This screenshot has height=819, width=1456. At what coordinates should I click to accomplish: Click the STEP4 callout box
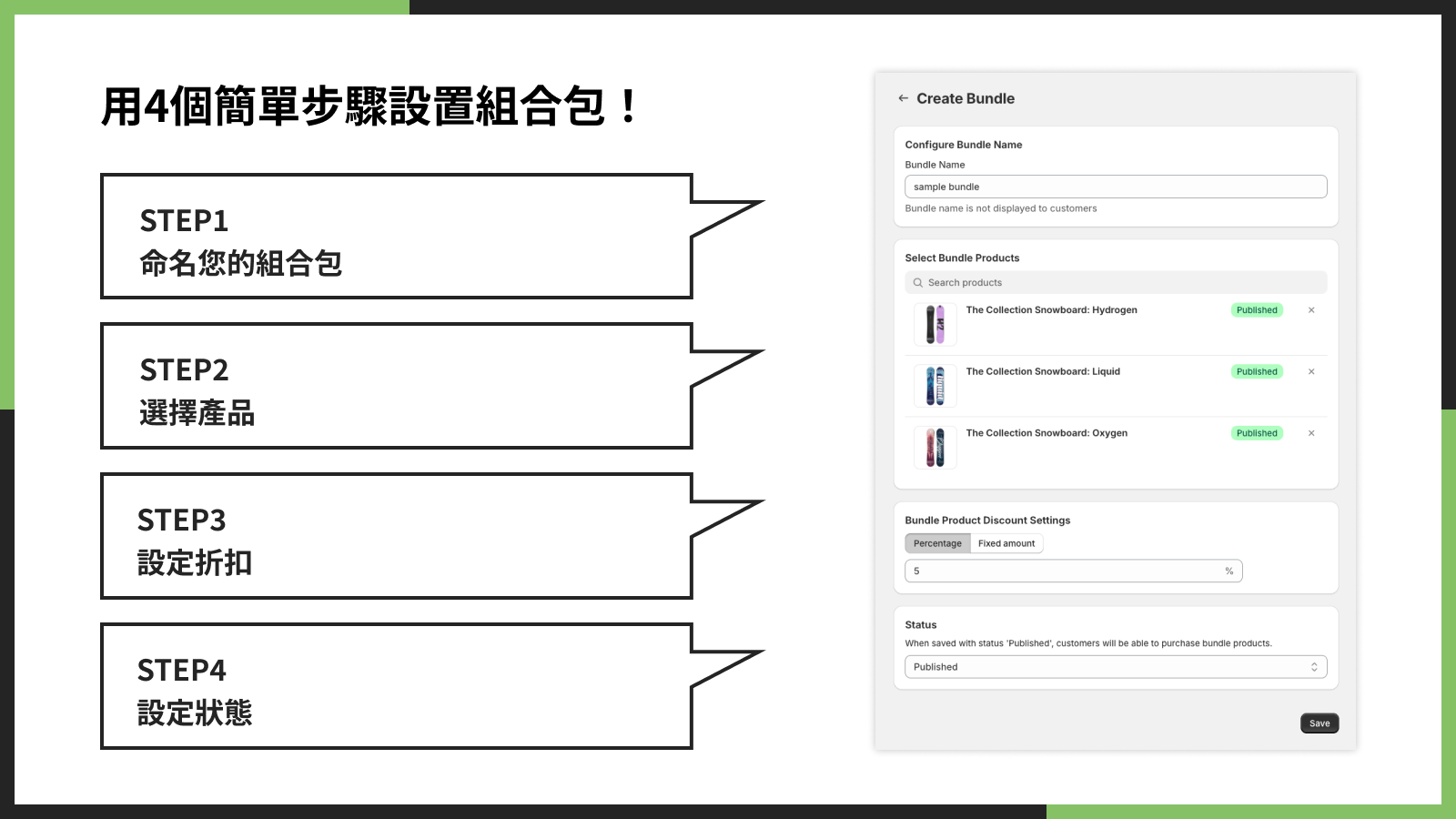[397, 686]
